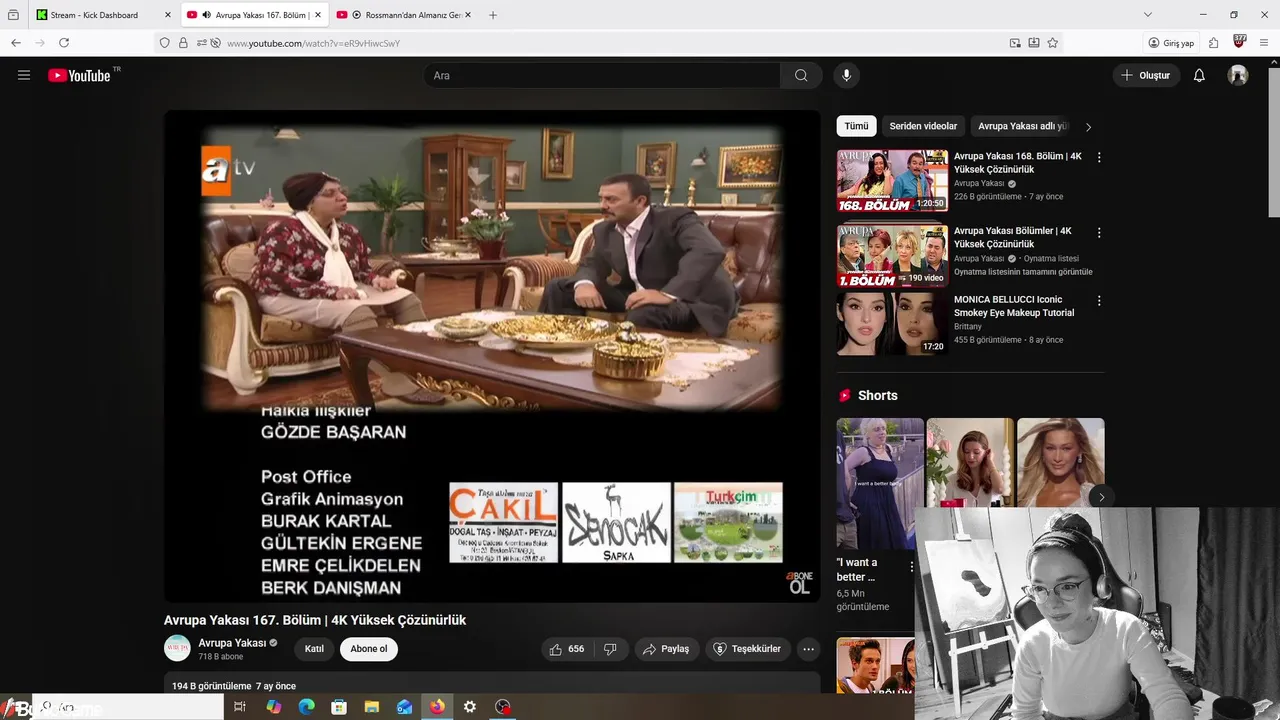The image size is (1280, 720).
Task: Close the Stream - Kick Dashboard tab
Action: [x=167, y=15]
